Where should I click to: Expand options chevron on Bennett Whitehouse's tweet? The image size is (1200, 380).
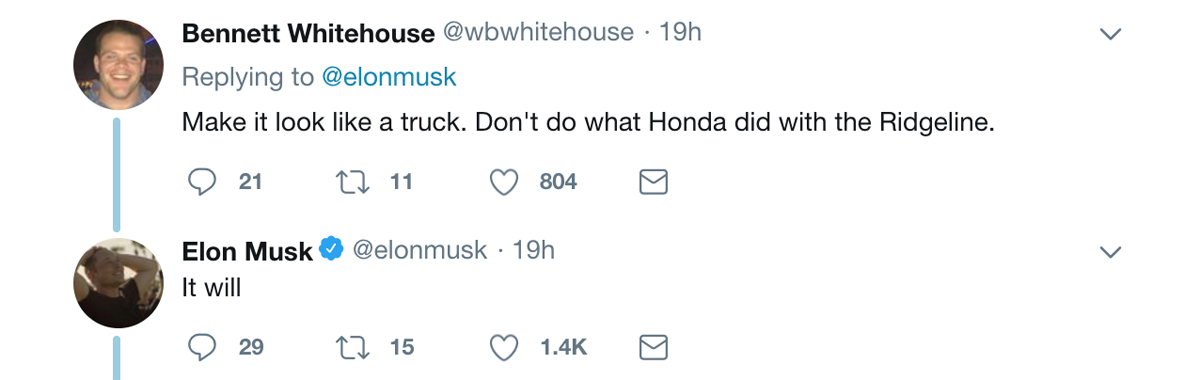1110,34
